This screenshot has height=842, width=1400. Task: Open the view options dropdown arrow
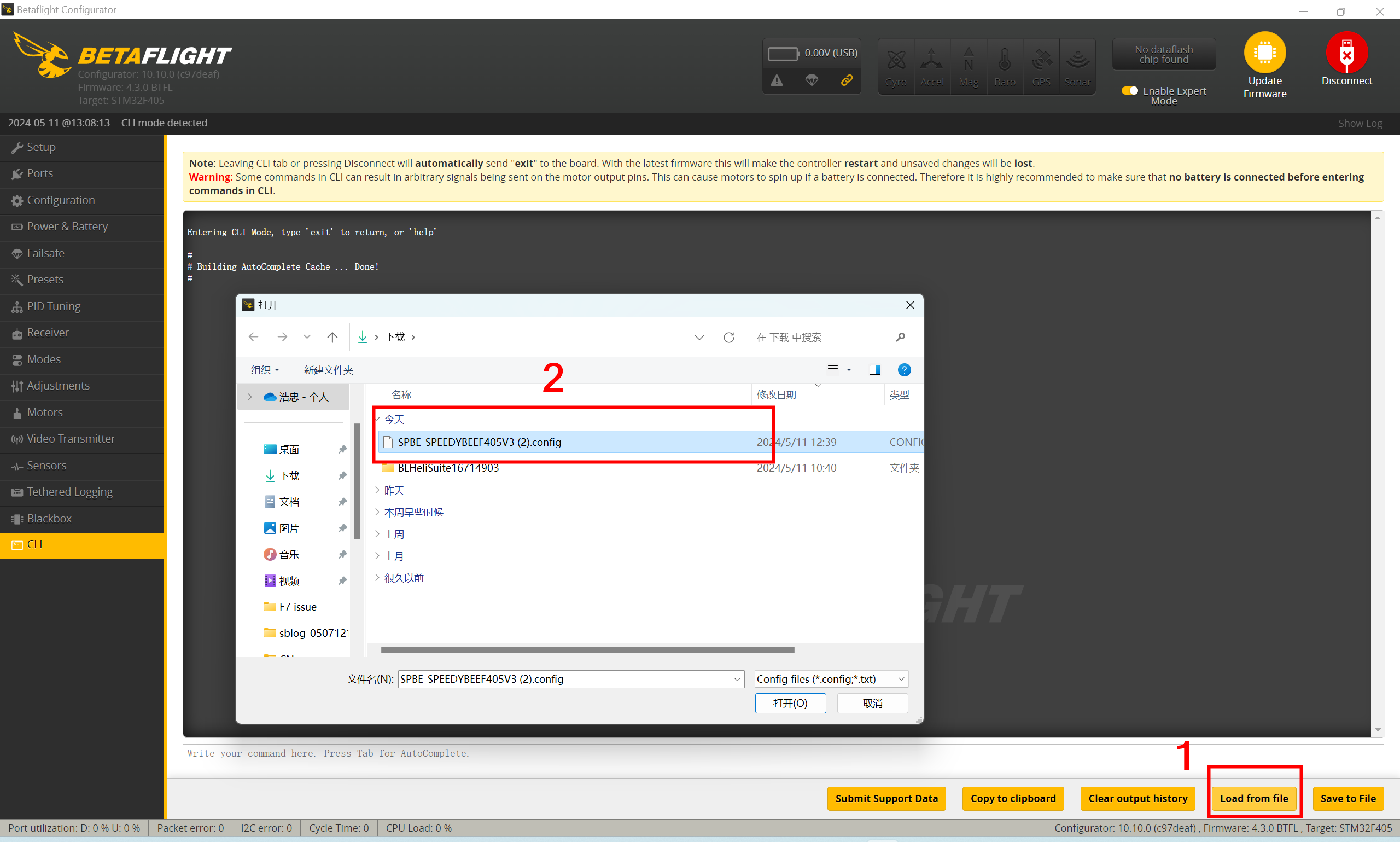(848, 370)
